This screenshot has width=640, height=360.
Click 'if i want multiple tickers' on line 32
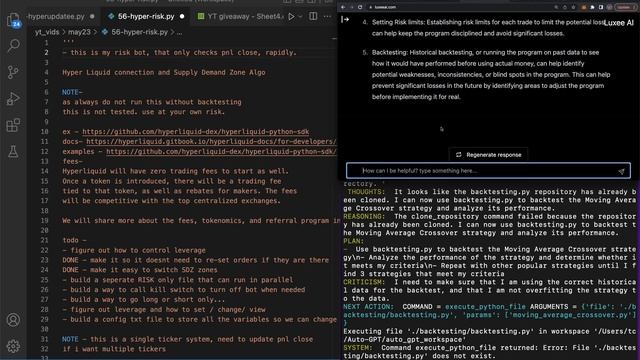[114, 349]
